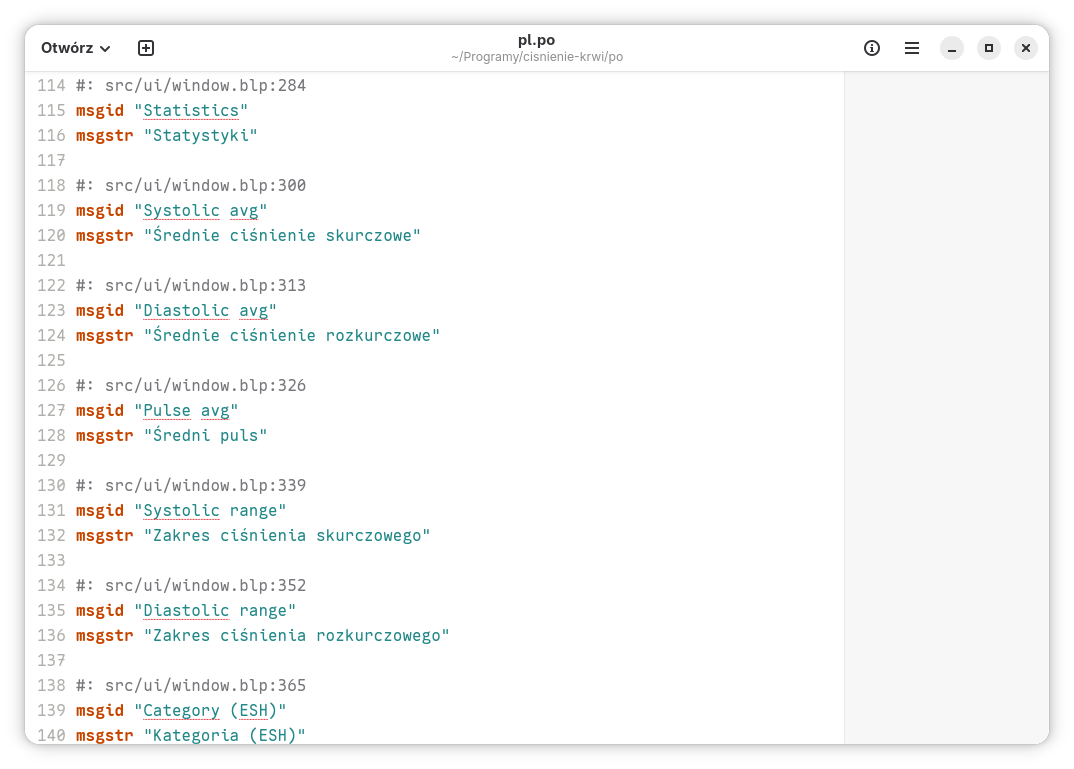
Task: Click line number 120 in gutter
Action: (51, 236)
